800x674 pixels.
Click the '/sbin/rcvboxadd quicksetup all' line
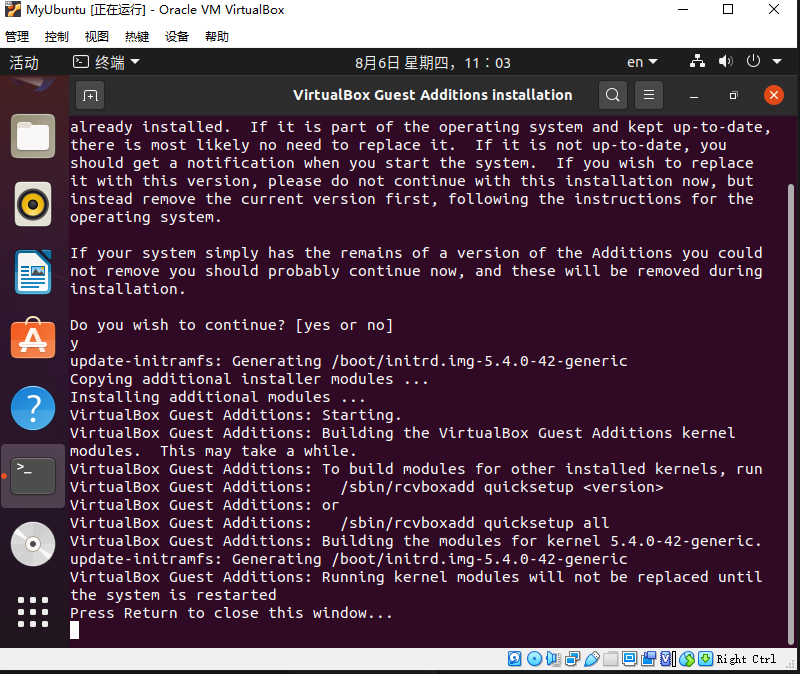(x=474, y=523)
